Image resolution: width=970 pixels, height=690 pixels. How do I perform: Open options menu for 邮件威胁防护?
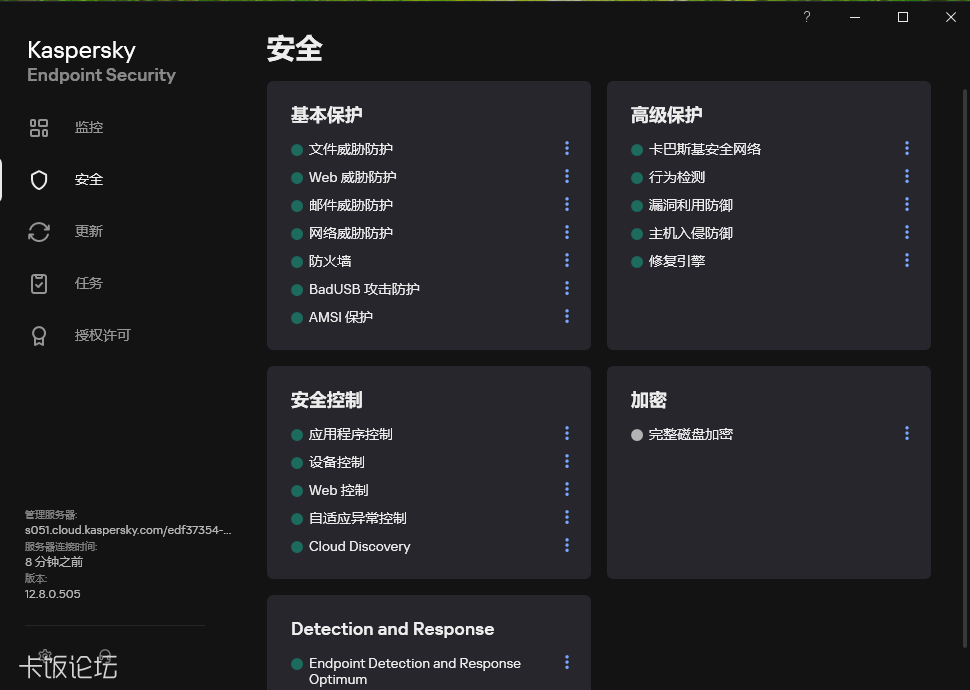click(567, 204)
